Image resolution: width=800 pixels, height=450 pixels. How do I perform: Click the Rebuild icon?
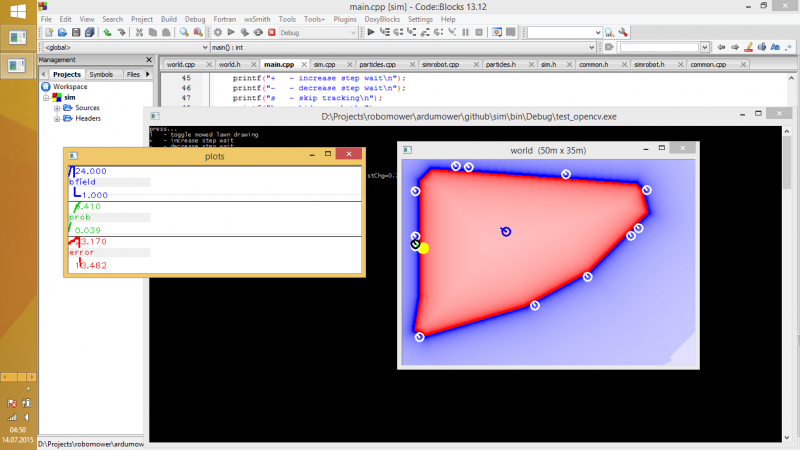tap(258, 33)
